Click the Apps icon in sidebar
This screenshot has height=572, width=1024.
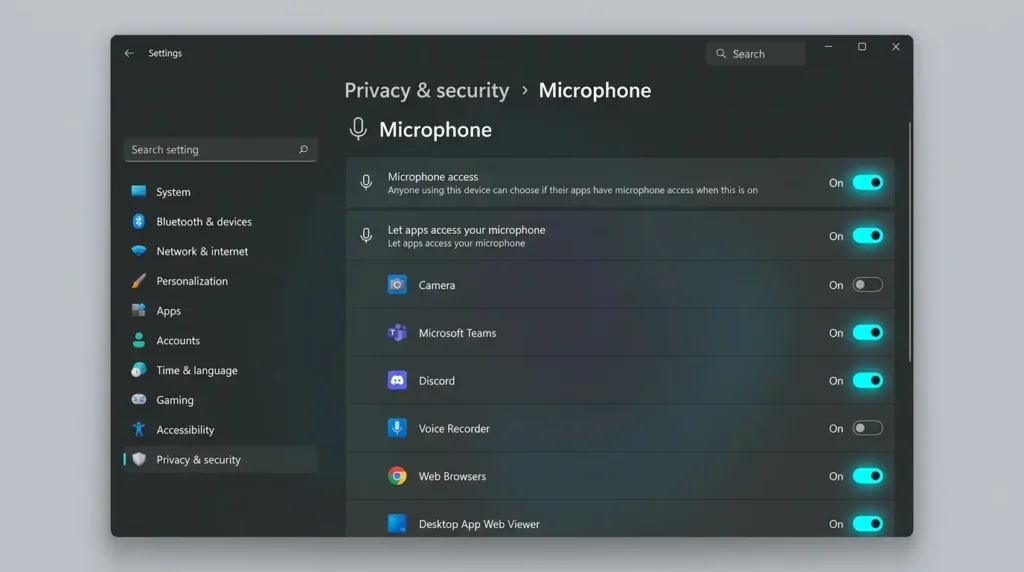pyautogui.click(x=138, y=310)
